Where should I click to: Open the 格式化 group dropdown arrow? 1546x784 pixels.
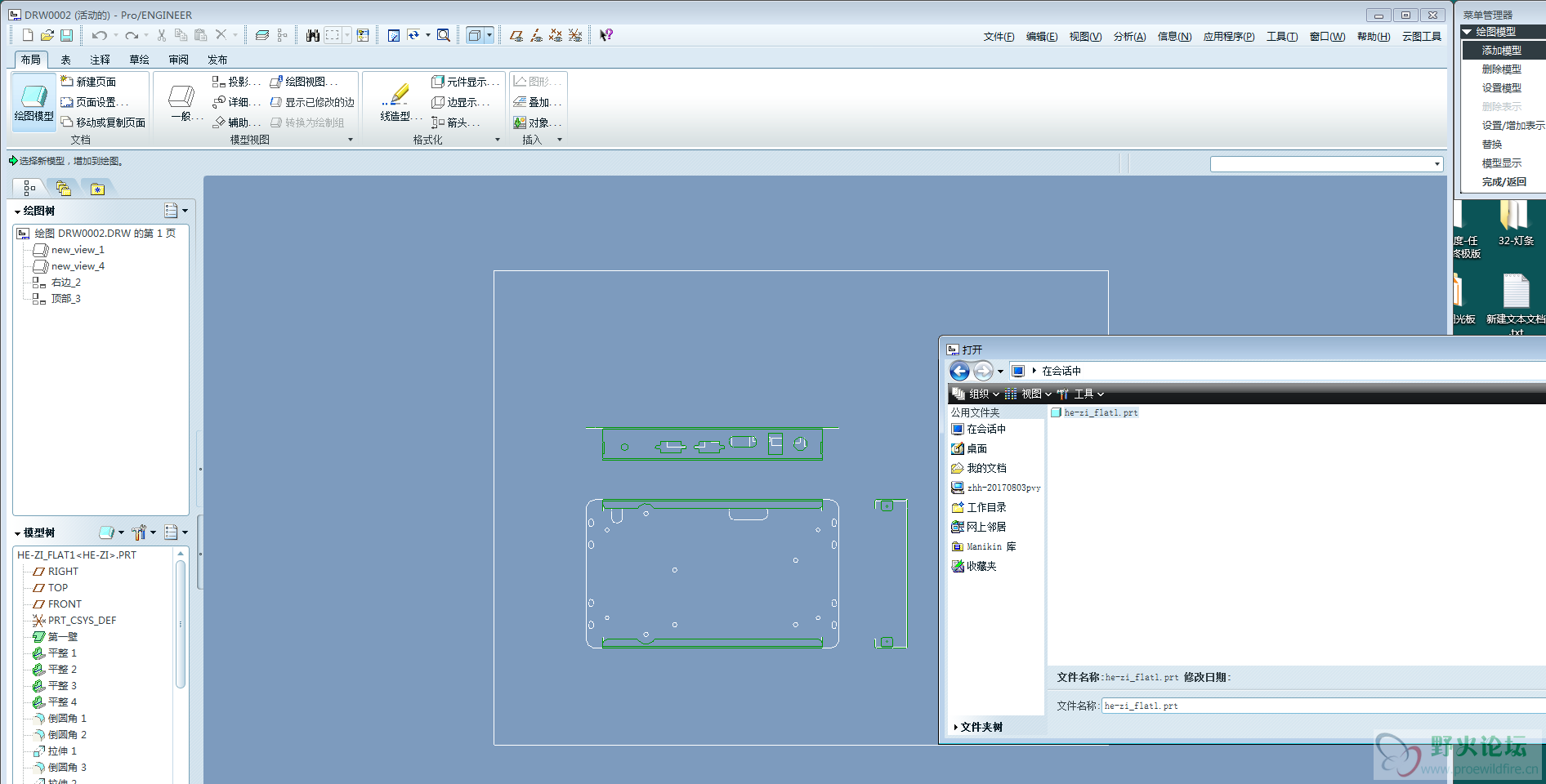point(498,140)
